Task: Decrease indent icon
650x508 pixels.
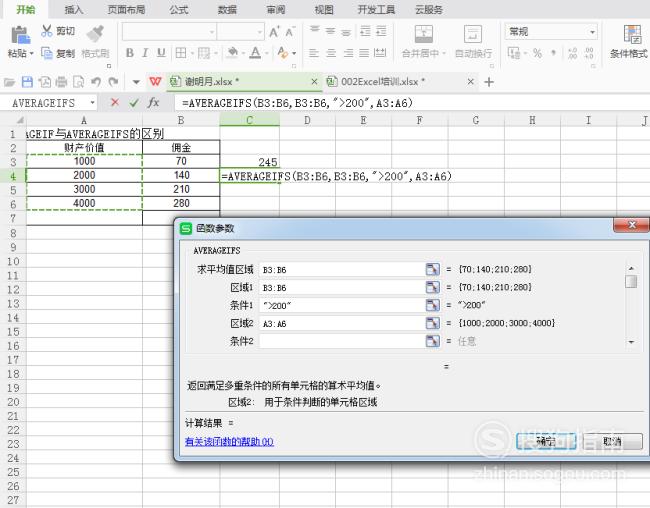Action: coord(365,31)
